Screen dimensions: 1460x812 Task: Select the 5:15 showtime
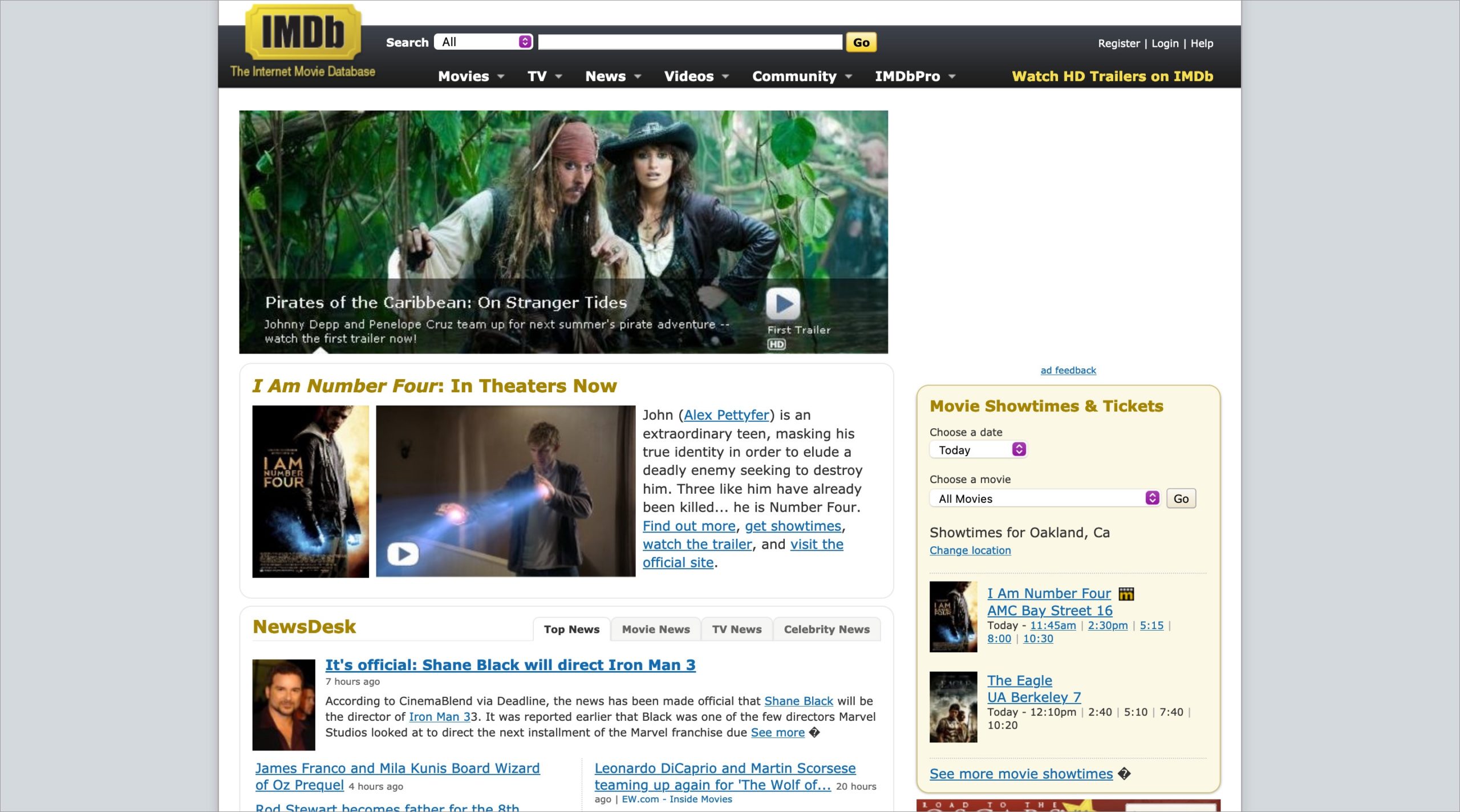tap(1151, 626)
